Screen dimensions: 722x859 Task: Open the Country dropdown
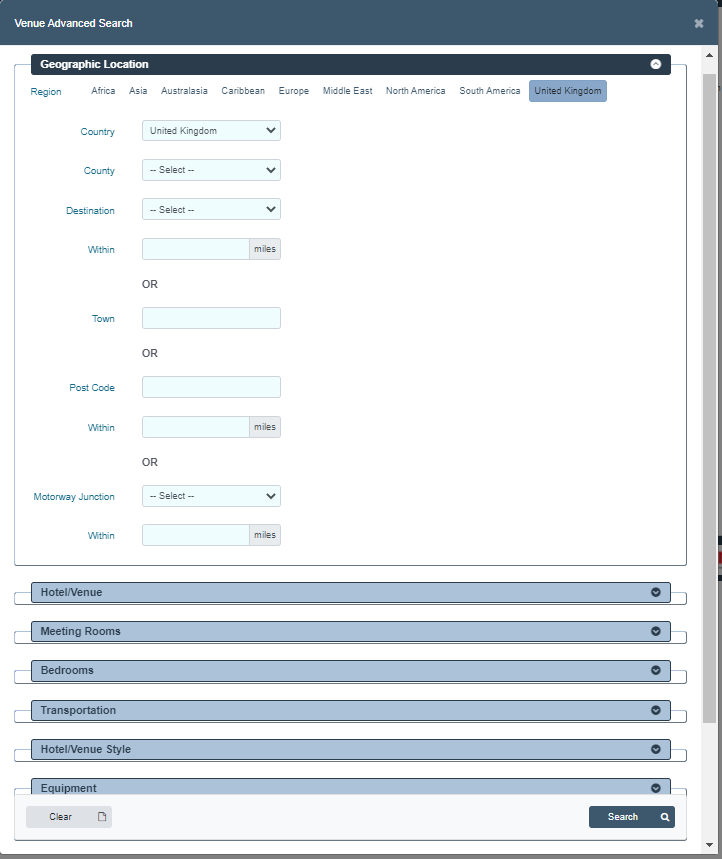coord(211,131)
